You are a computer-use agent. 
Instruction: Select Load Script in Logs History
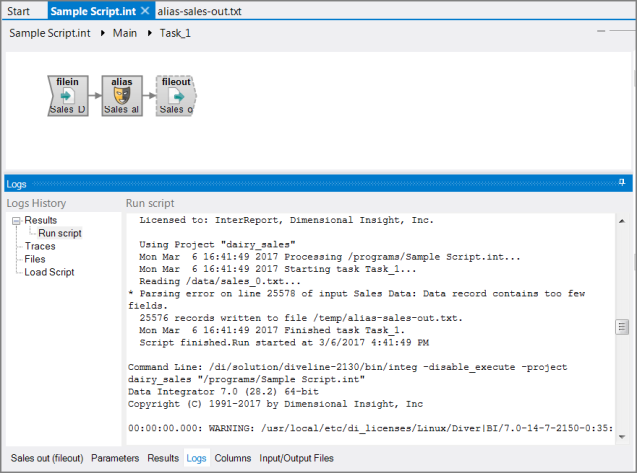click(49, 272)
